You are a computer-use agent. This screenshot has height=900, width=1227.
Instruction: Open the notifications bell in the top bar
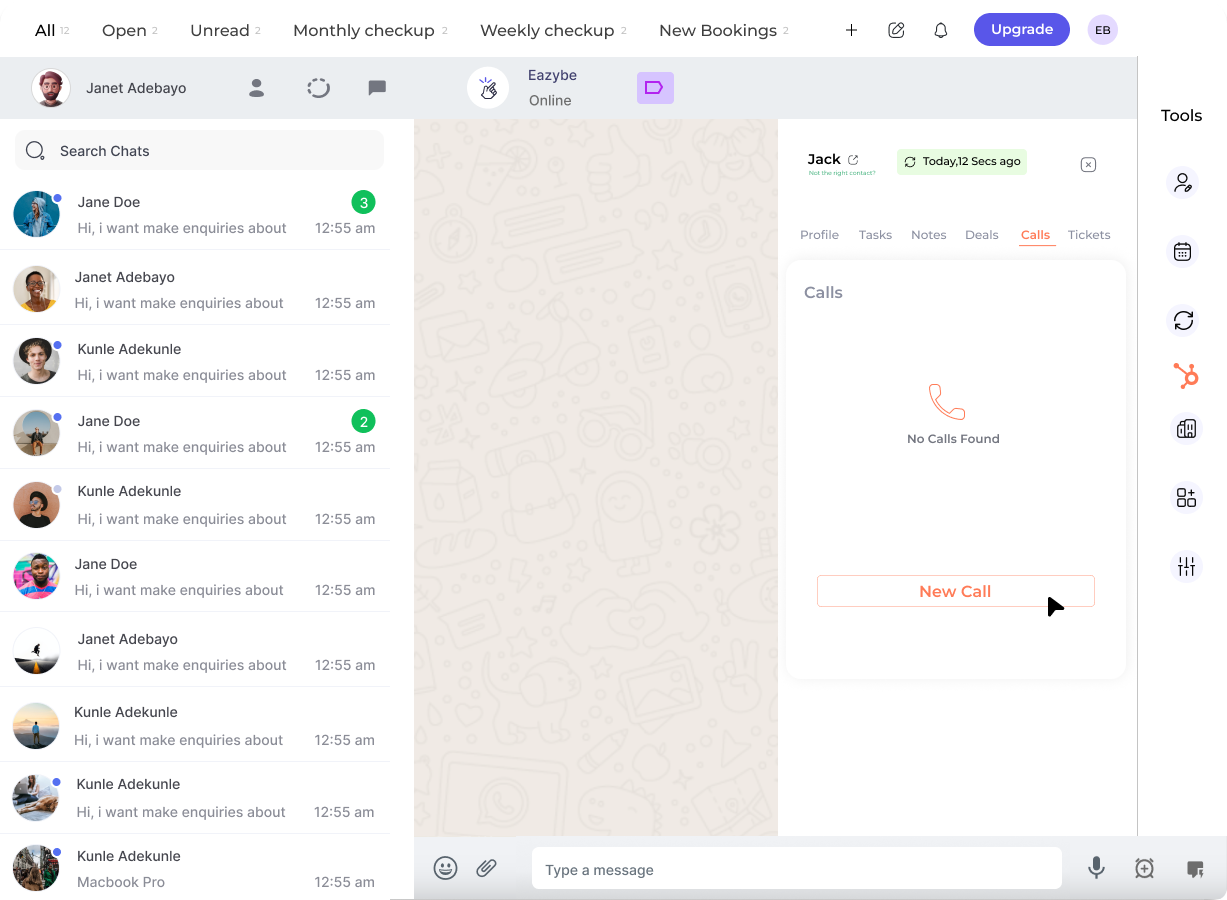940,30
